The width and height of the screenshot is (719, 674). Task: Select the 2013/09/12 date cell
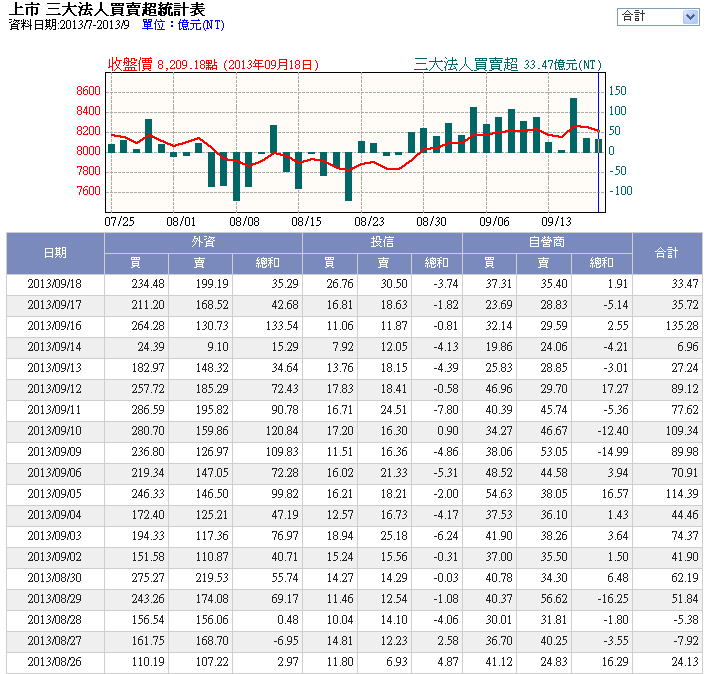(x=55, y=389)
